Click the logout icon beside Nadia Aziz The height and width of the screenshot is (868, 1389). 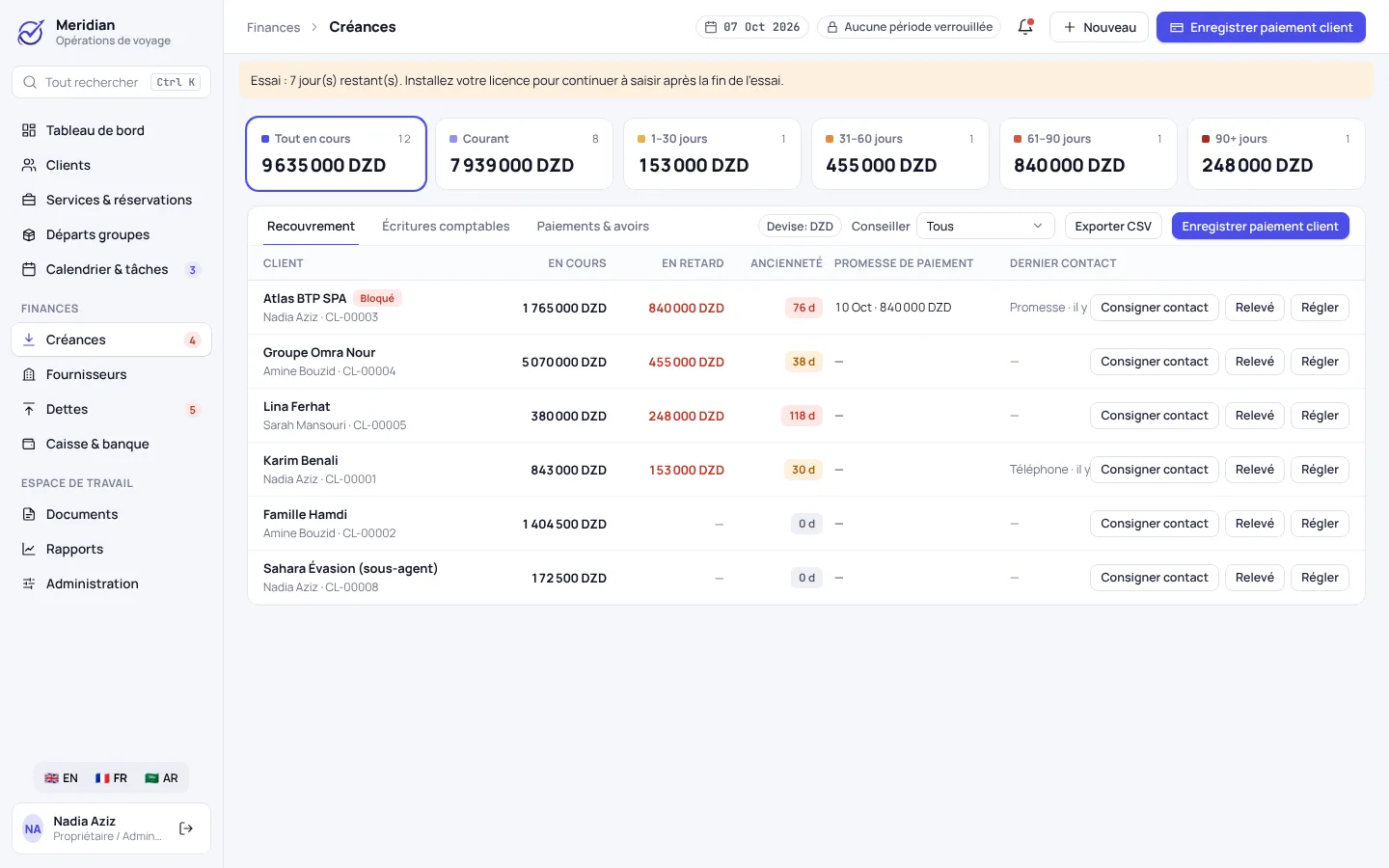click(x=186, y=828)
